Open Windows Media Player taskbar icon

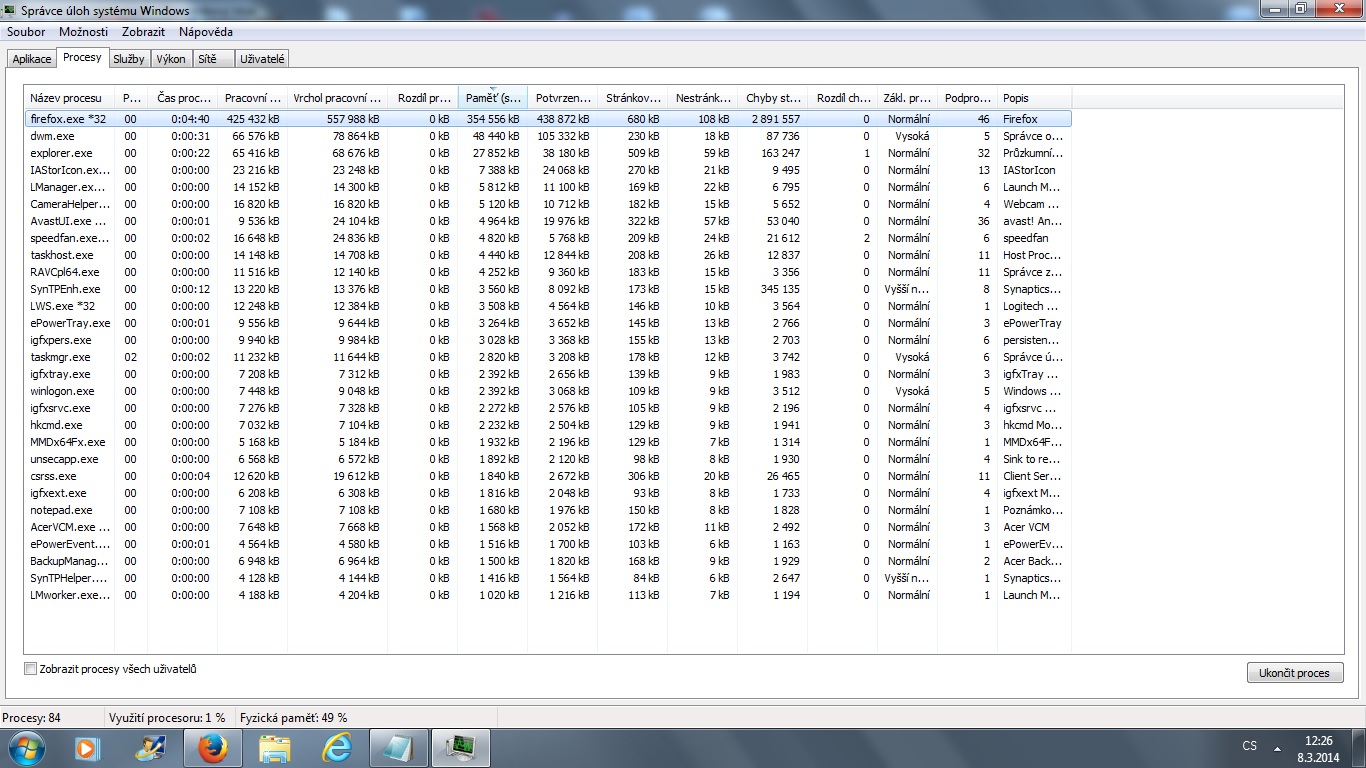88,748
